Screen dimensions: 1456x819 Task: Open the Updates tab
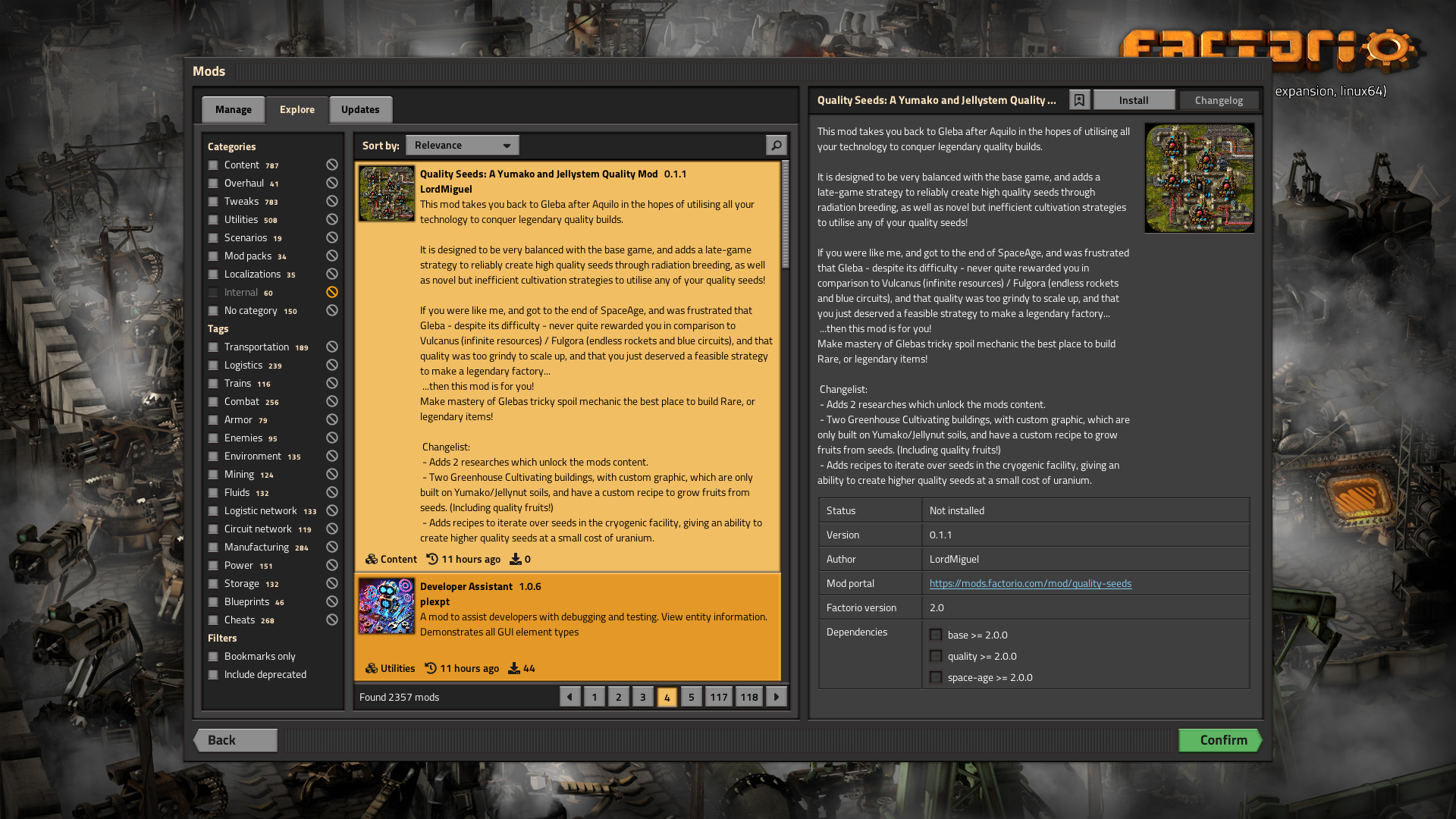pos(360,109)
